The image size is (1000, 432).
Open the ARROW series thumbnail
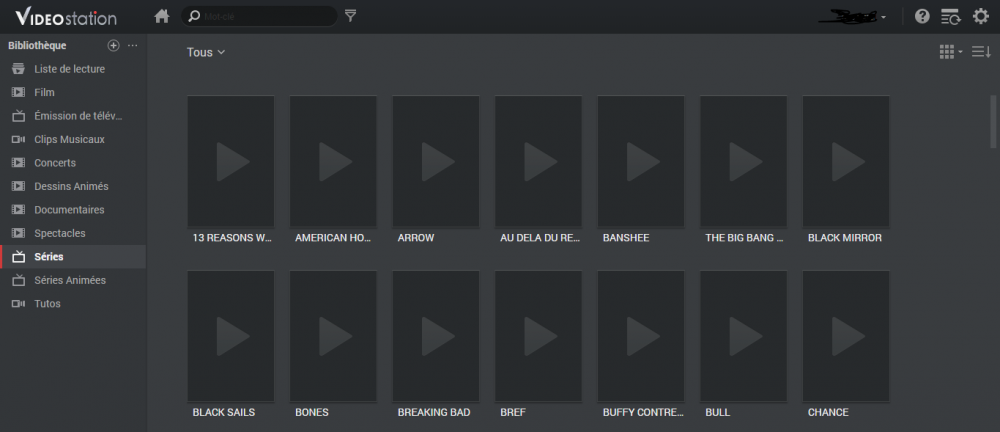pyautogui.click(x=436, y=161)
